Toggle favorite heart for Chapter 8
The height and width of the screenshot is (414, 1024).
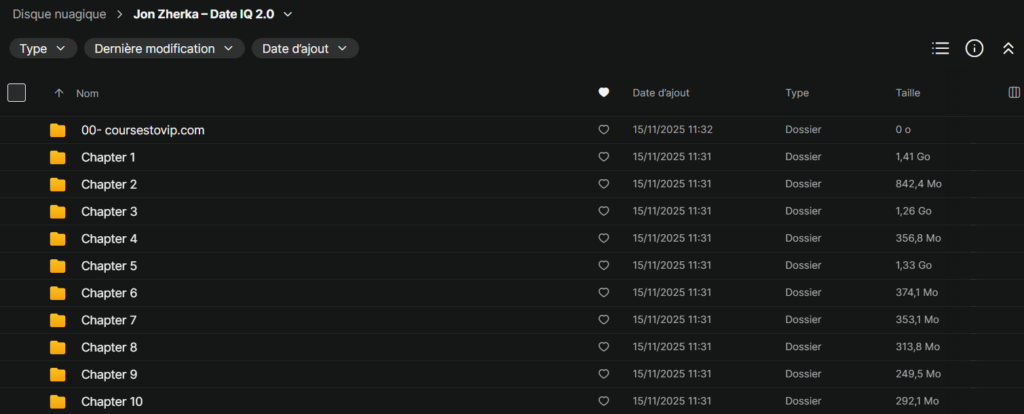(x=603, y=347)
